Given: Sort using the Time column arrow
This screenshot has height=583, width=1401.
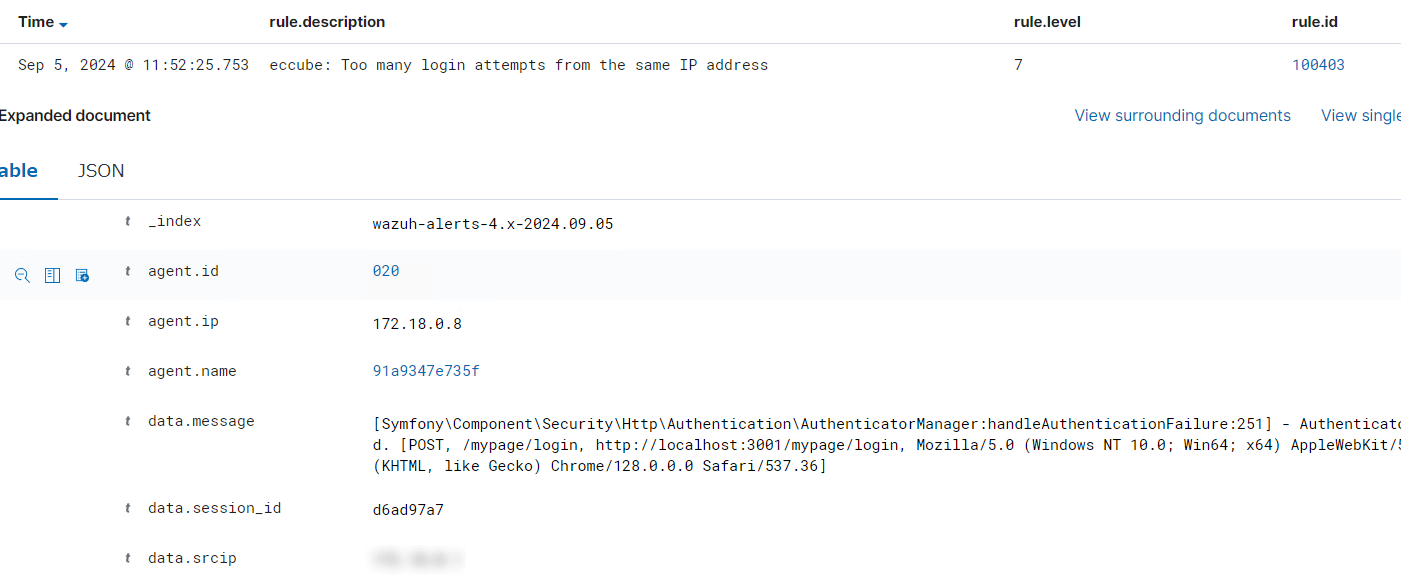Looking at the screenshot, I should [64, 24].
